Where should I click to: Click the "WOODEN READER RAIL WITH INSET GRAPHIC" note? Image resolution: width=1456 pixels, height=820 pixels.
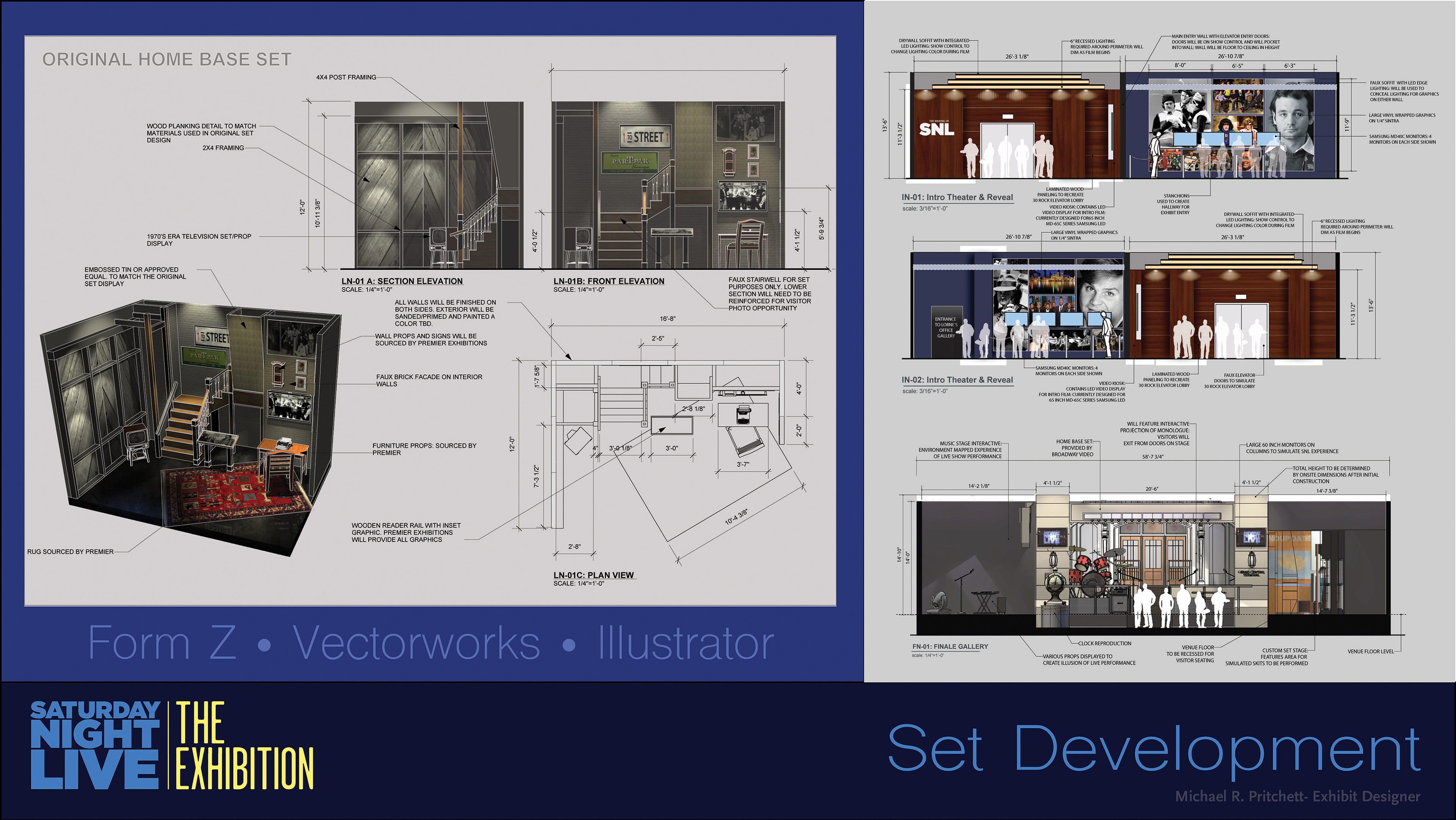[406, 532]
